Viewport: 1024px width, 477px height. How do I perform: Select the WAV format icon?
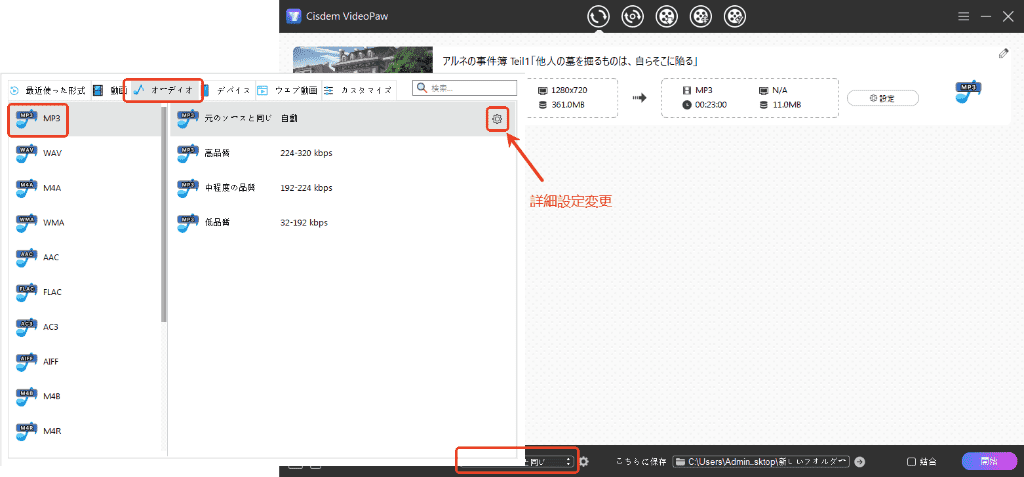[27, 153]
